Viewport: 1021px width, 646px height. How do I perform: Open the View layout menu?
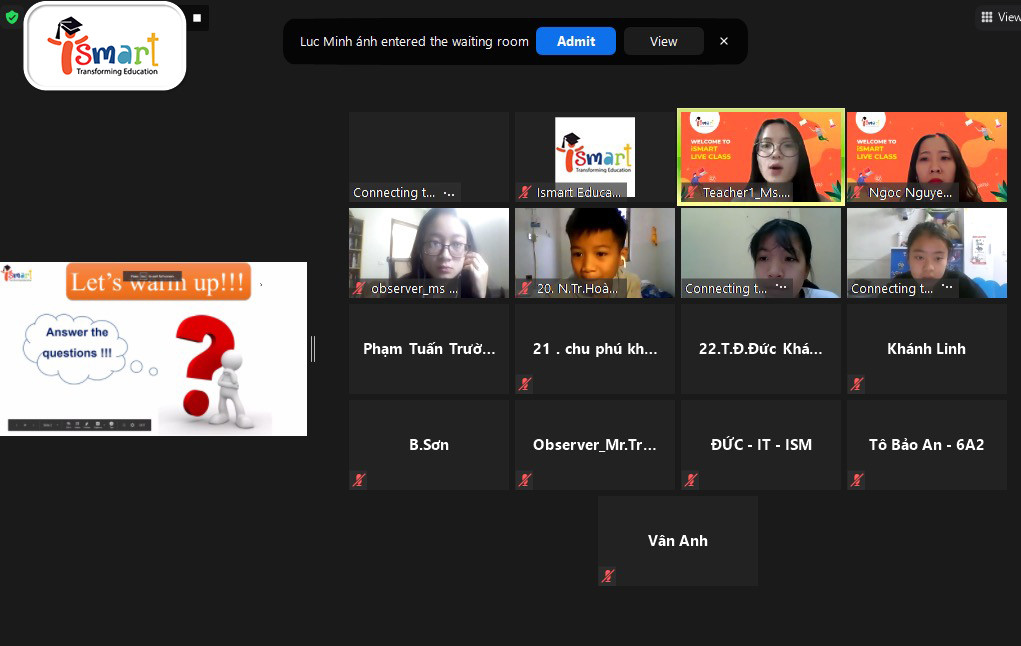(1000, 17)
